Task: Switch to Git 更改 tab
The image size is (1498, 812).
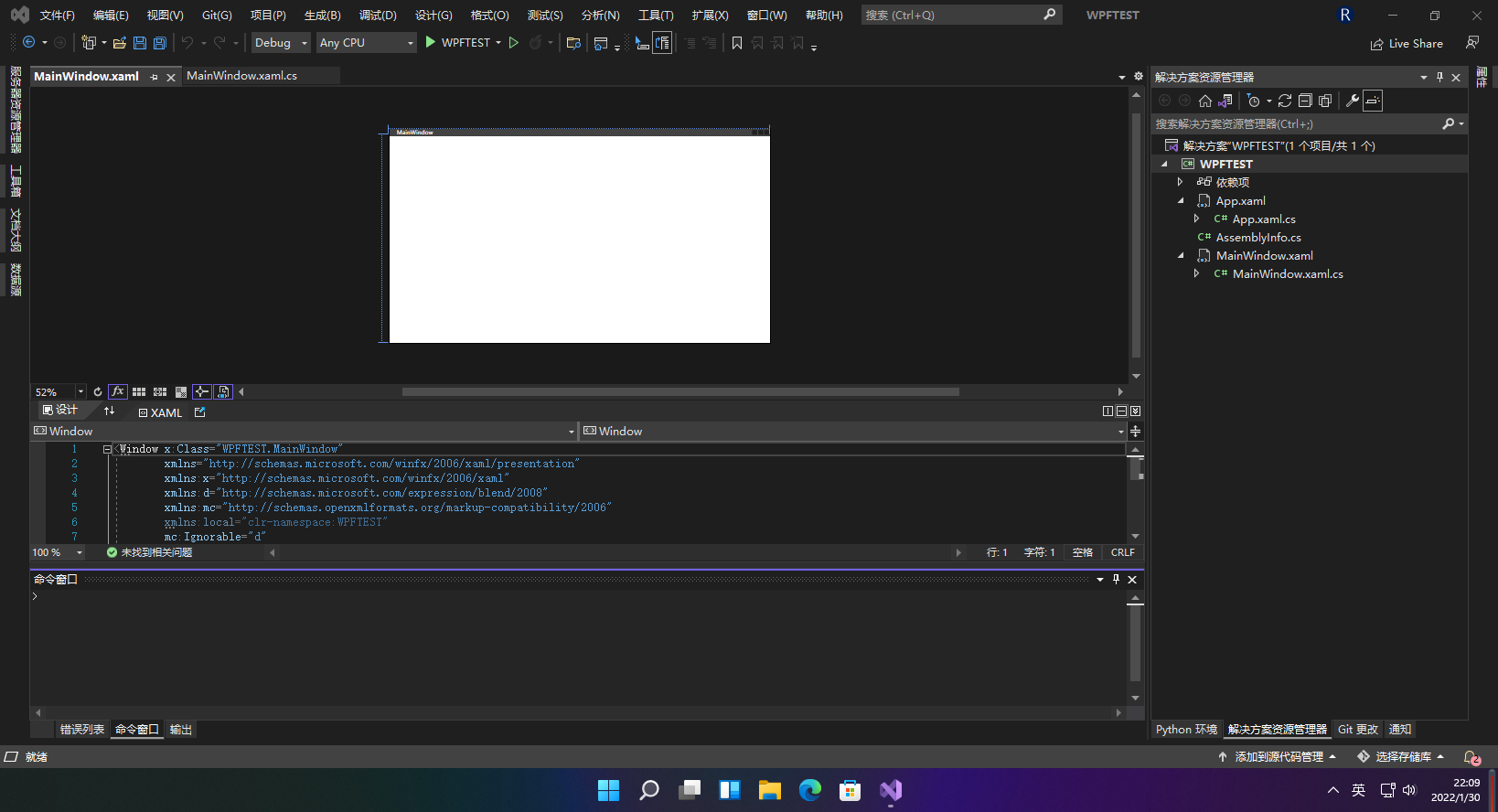Action: pos(1358,729)
